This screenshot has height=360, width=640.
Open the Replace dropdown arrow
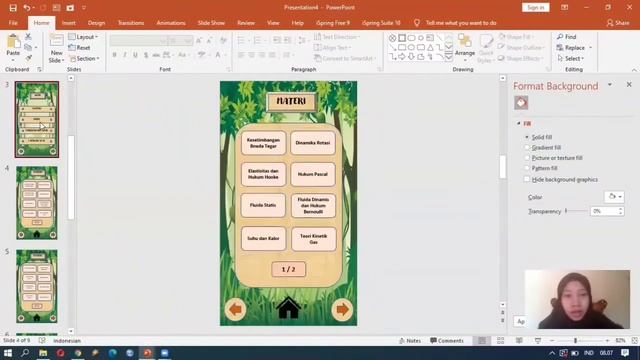[590, 48]
